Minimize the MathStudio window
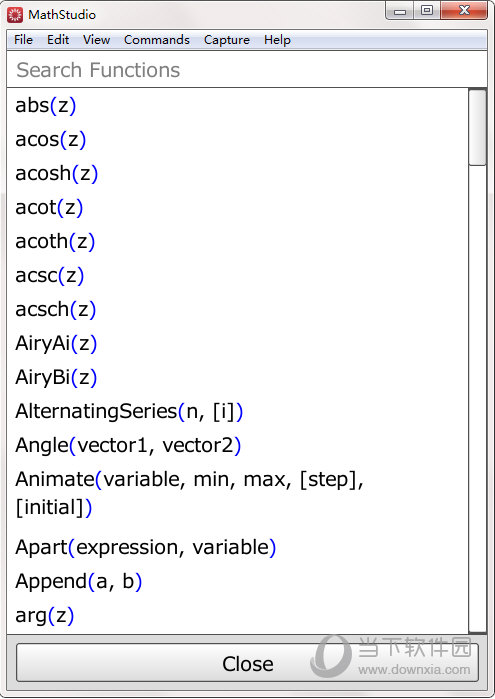 (400, 11)
